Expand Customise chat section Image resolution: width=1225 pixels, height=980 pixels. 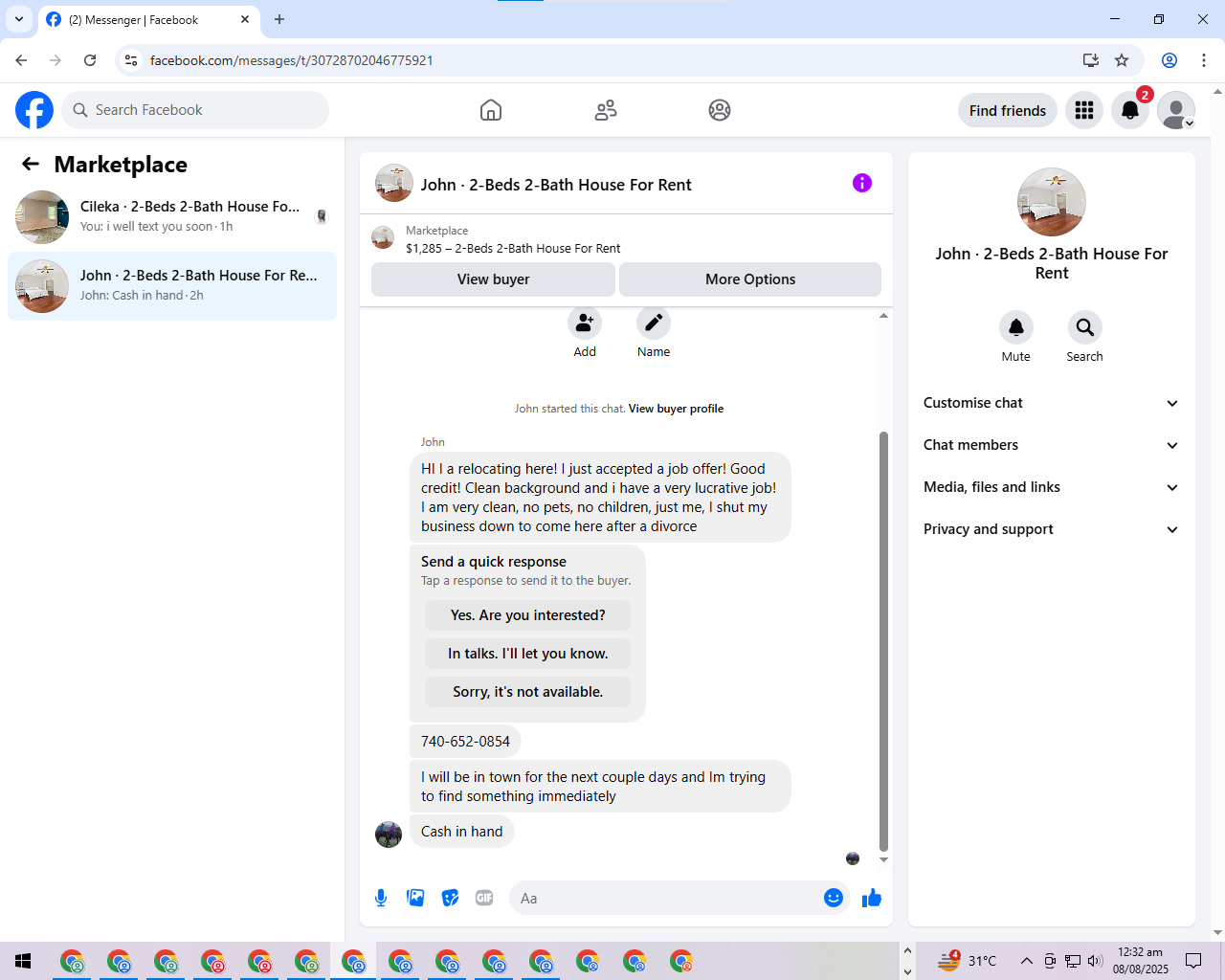(1051, 403)
